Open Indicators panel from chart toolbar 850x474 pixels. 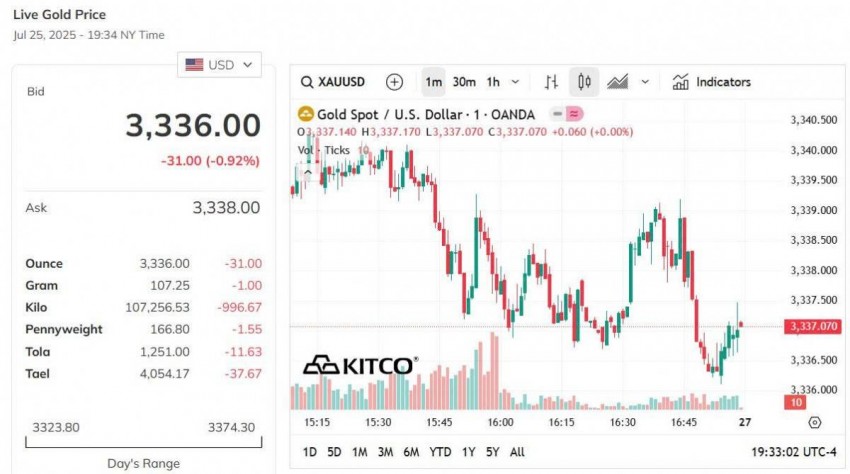click(x=712, y=82)
